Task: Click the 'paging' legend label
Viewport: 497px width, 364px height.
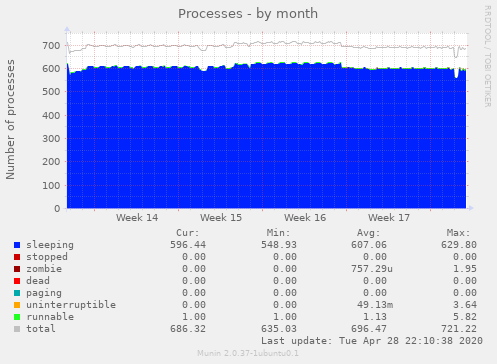Action: point(44,293)
